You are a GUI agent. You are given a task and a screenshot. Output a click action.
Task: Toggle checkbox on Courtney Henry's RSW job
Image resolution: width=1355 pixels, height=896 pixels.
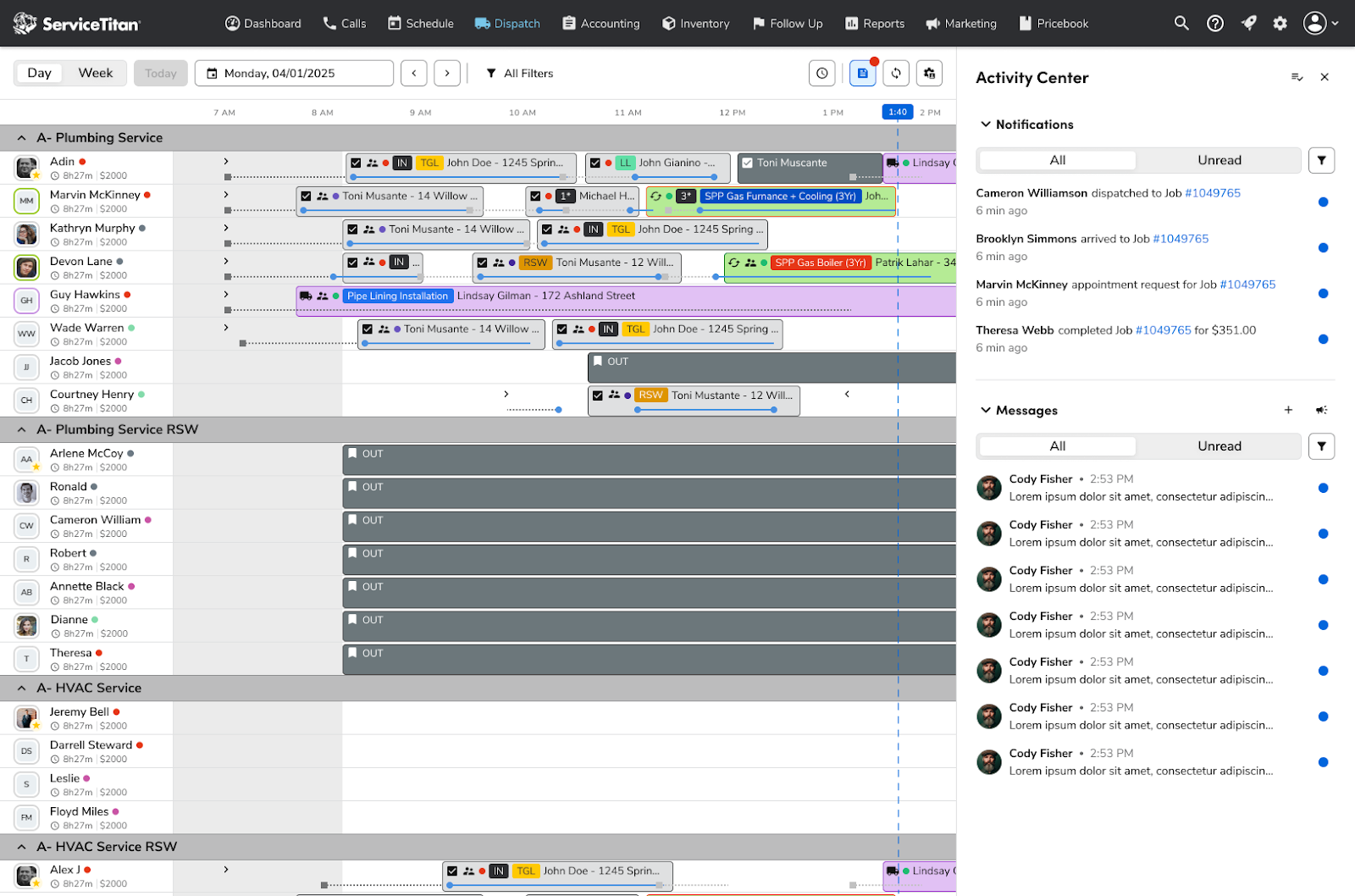pos(598,395)
